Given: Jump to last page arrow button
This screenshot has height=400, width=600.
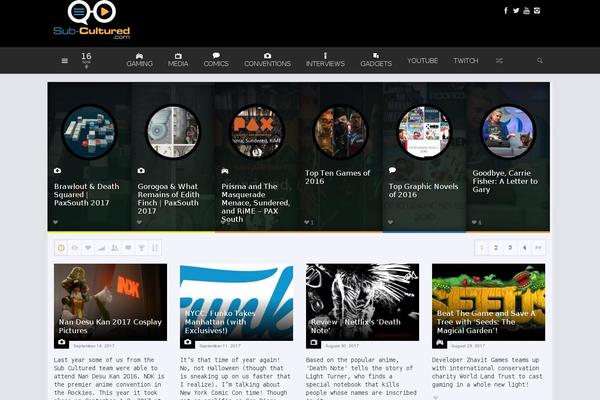Looking at the screenshot, I should coord(538,248).
